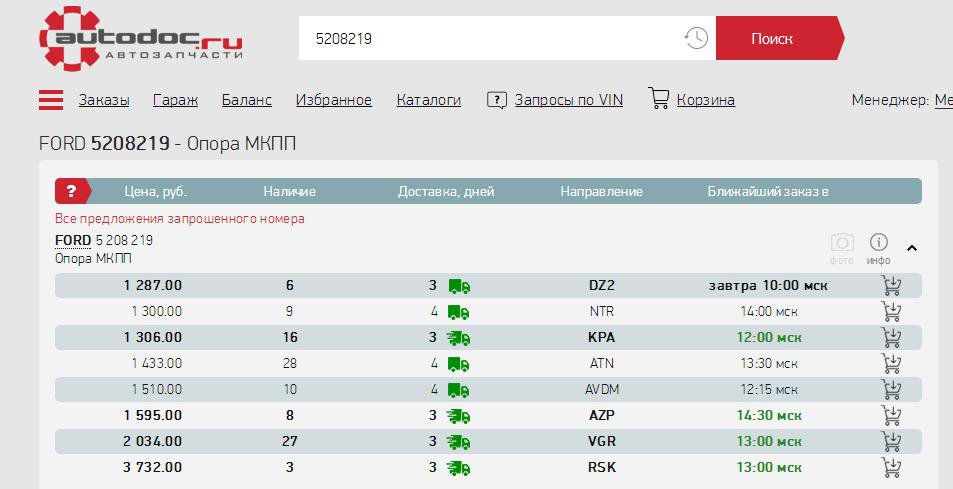Click the delivery truck icon in NTR row
The width and height of the screenshot is (953, 489).
(459, 312)
